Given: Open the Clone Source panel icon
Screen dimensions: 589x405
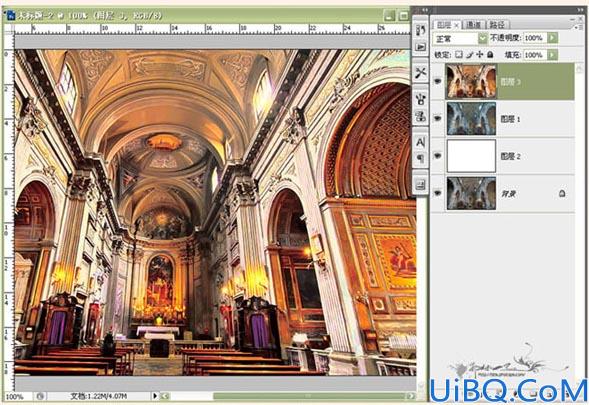Looking at the screenshot, I should 420,116.
